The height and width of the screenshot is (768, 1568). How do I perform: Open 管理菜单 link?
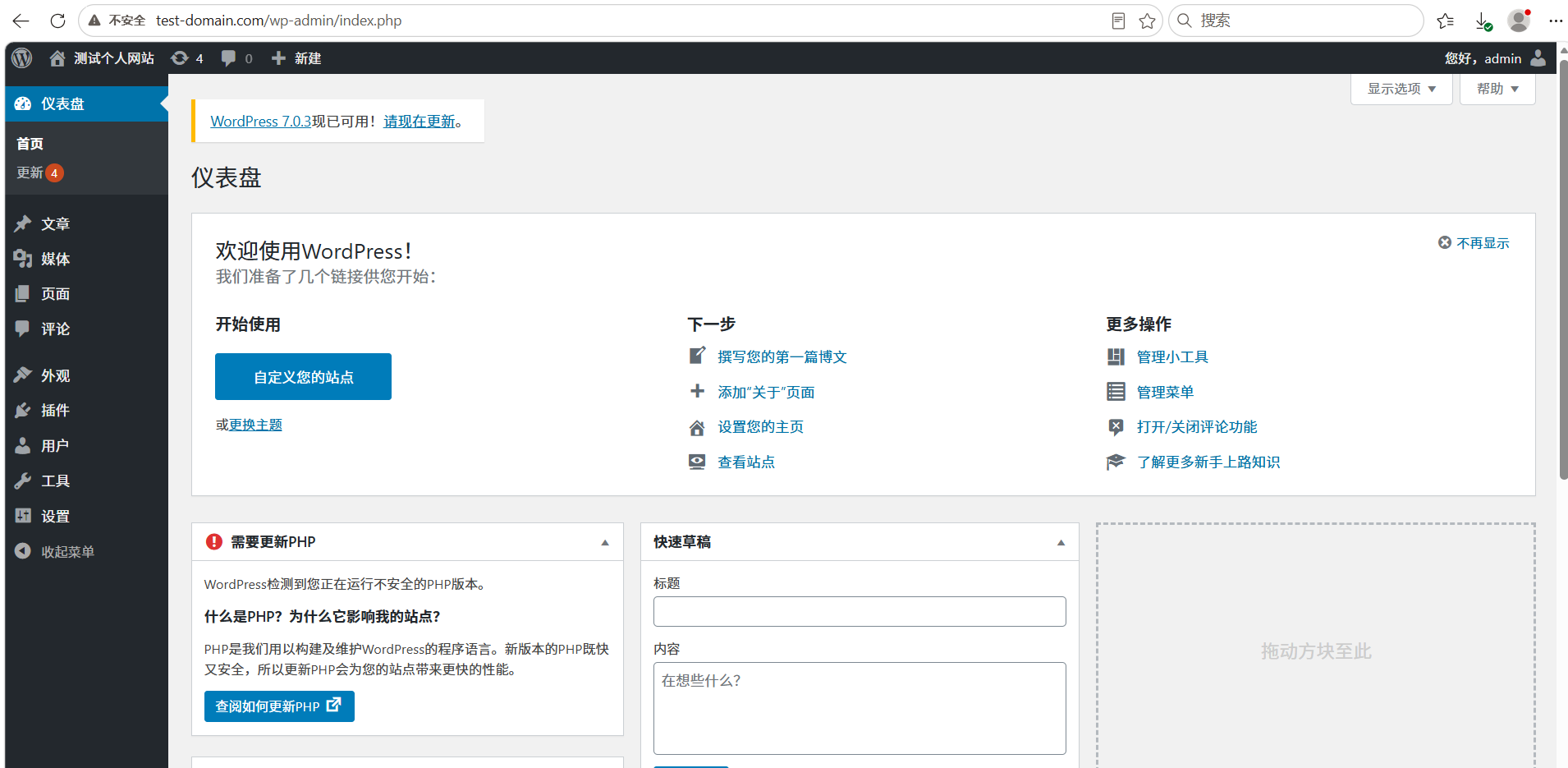(x=1165, y=392)
